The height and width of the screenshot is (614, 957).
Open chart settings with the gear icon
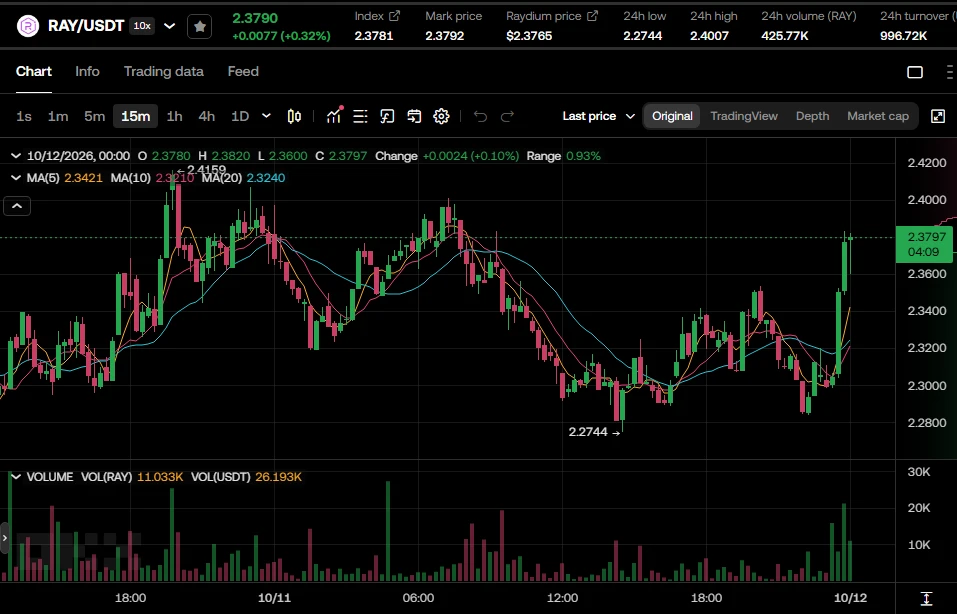point(441,116)
